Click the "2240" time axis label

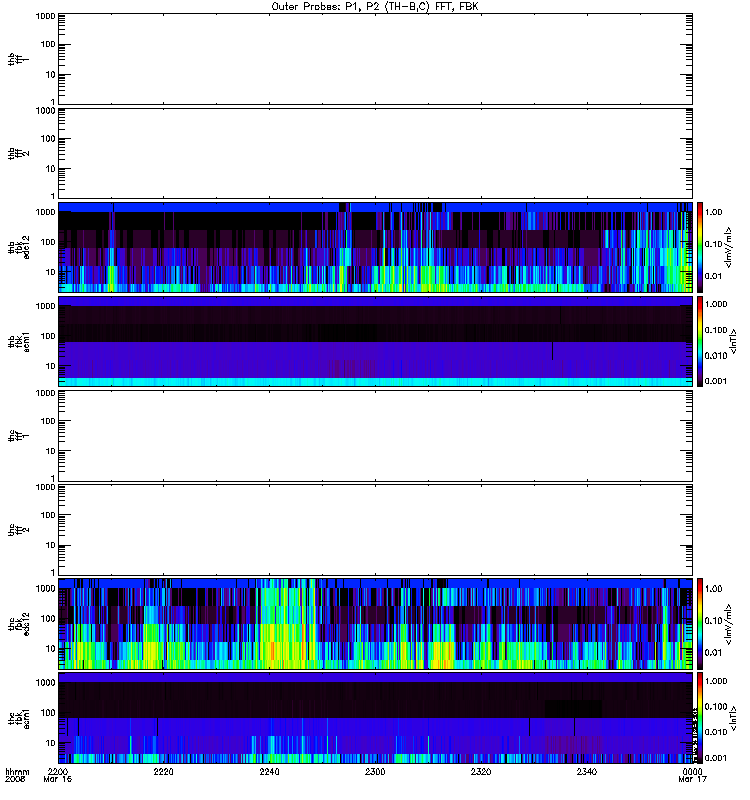pyautogui.click(x=269, y=771)
